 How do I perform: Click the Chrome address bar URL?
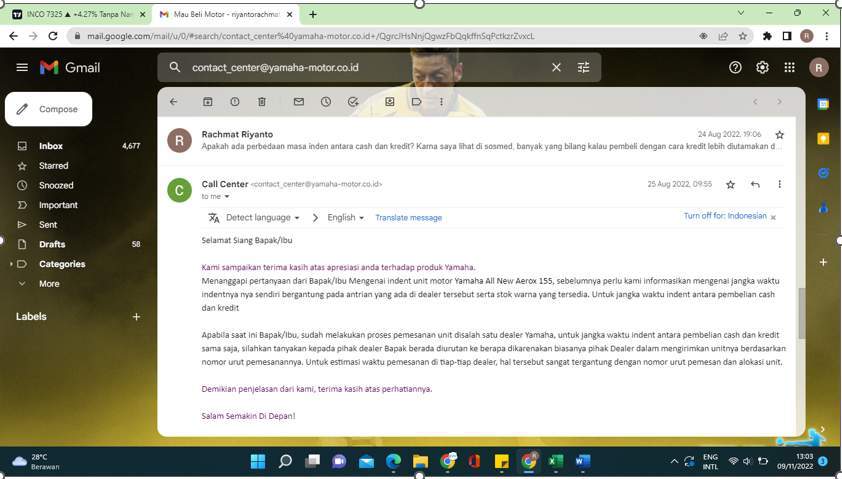[x=310, y=36]
